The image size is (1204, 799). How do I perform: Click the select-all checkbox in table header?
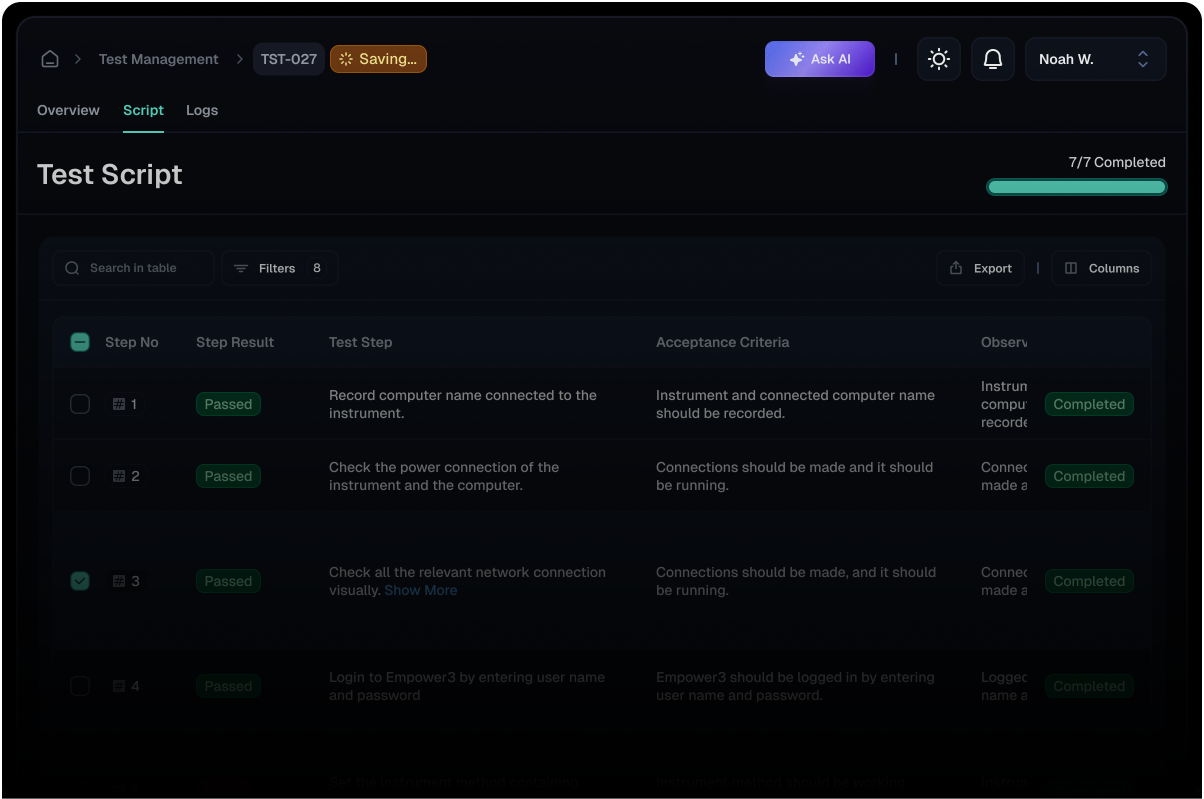pyautogui.click(x=79, y=341)
